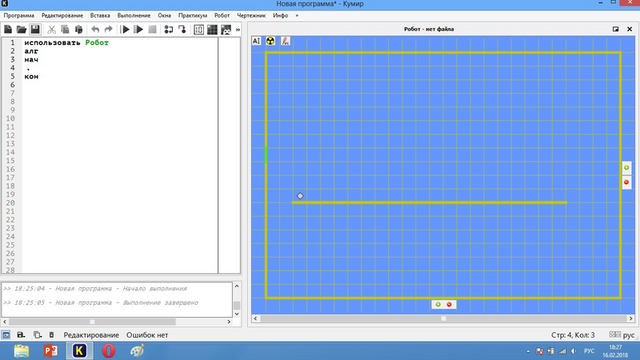This screenshot has height=360, width=640.
Task: Undo the last edit
Action: 95,29
